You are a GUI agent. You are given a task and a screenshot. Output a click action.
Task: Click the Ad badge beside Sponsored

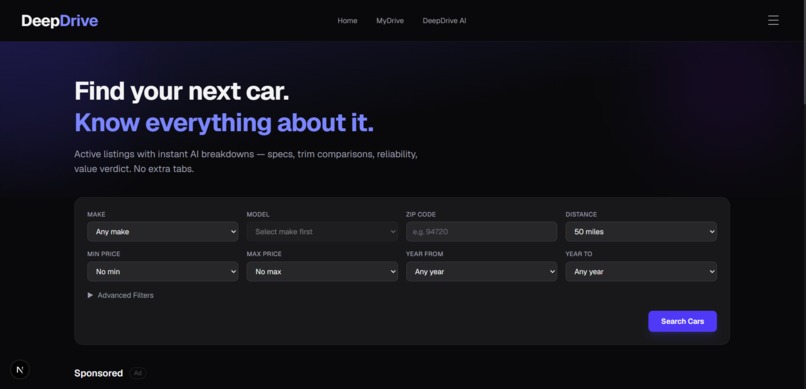pos(138,373)
